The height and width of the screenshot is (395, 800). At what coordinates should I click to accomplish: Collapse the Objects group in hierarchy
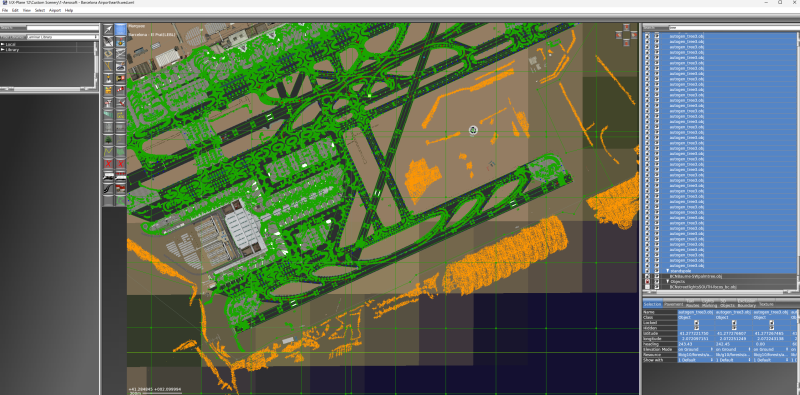pyautogui.click(x=667, y=282)
